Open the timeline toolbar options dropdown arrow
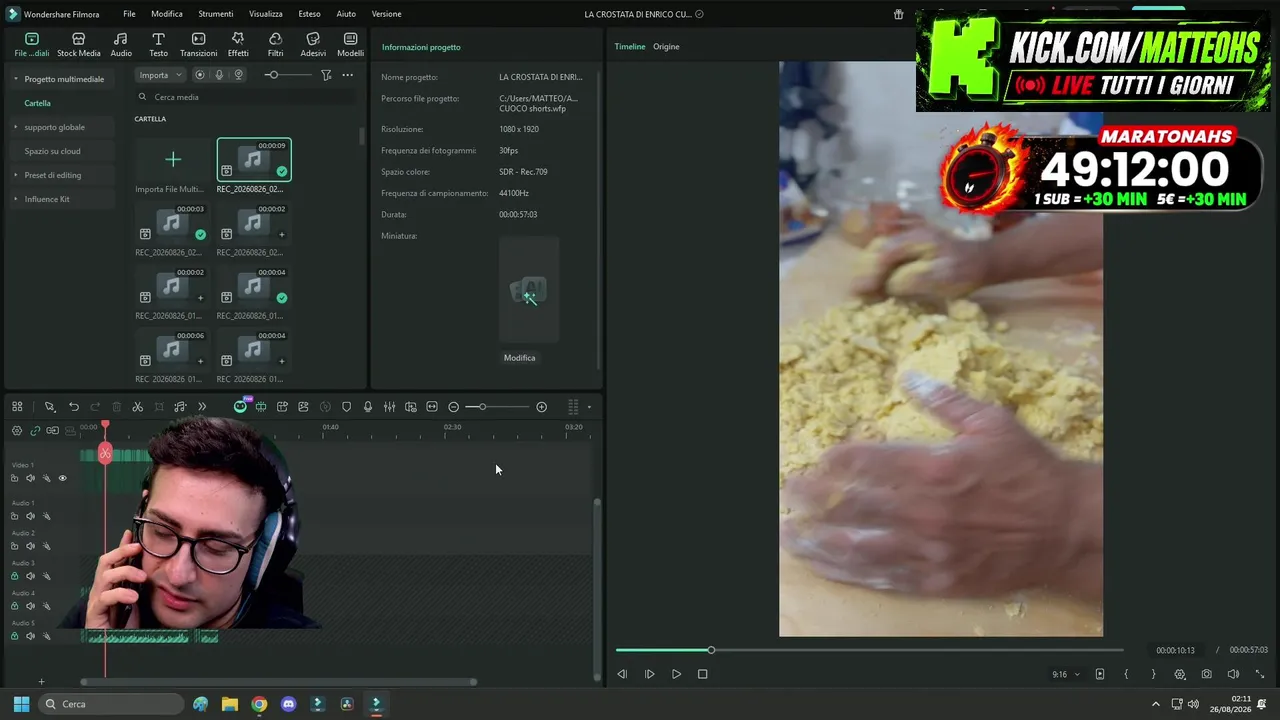 click(589, 407)
